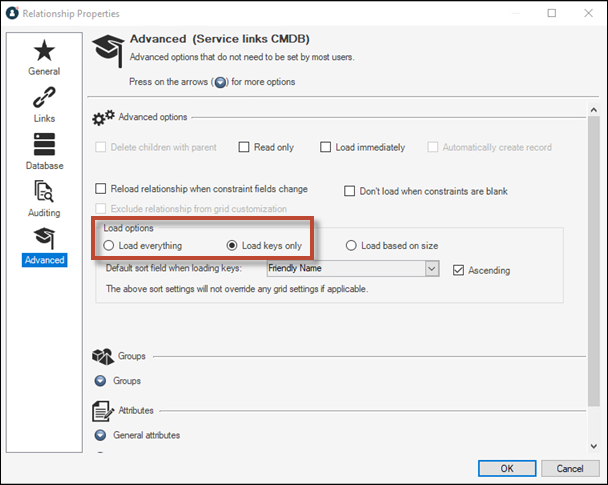Toggle Reload relationship when constraint fields change
608x485 pixels.
click(101, 189)
